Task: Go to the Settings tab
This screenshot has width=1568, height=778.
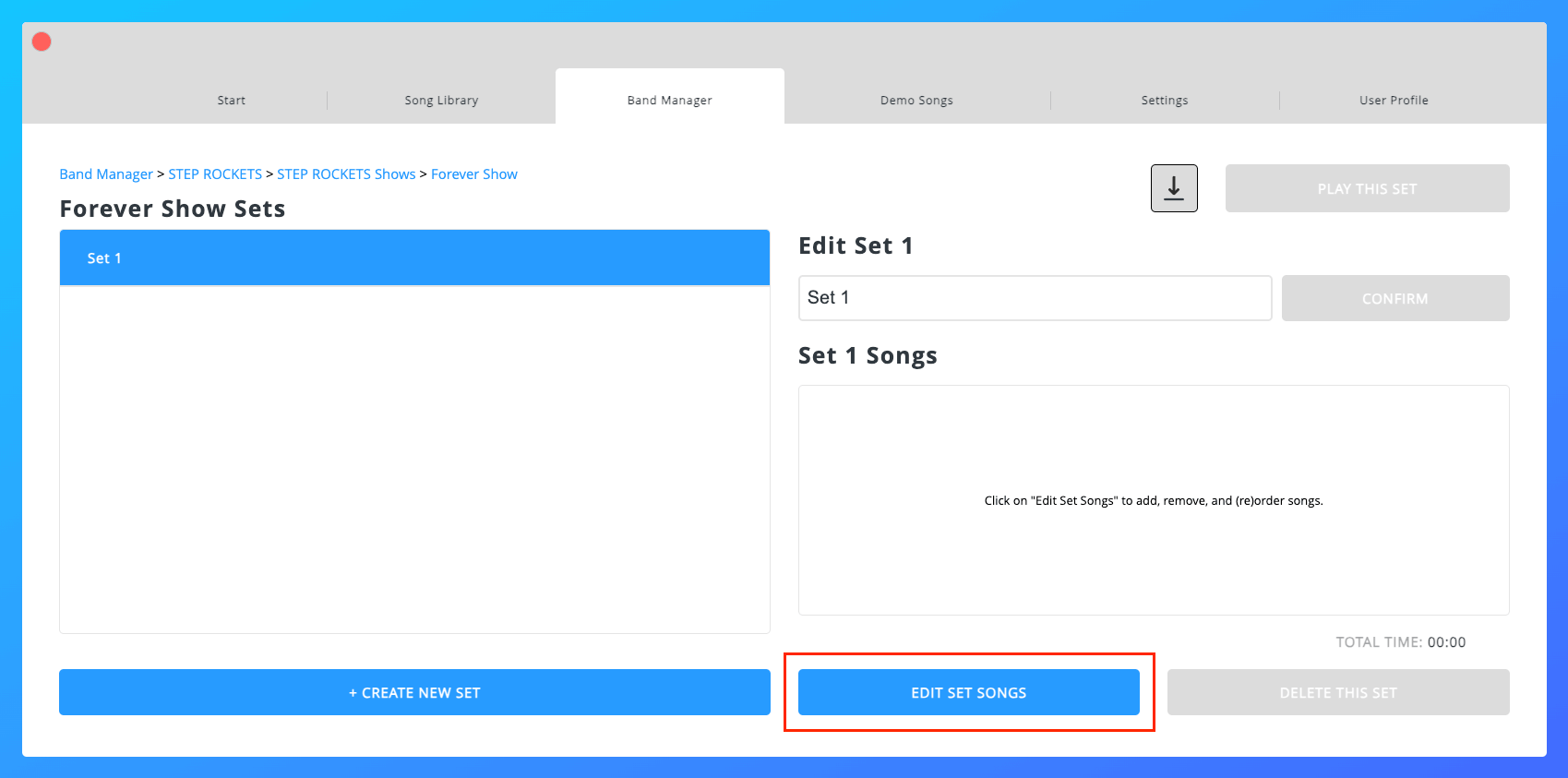Action: point(1164,100)
